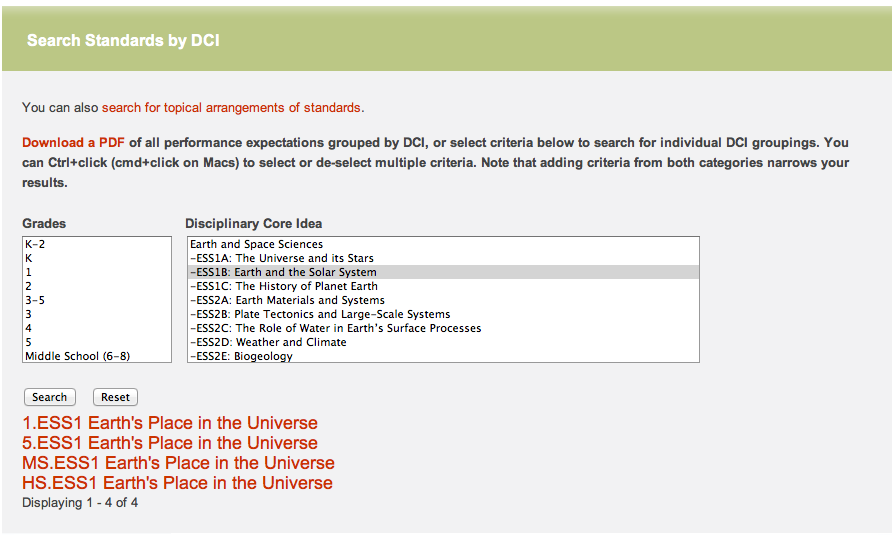The image size is (896, 535).
Task: Choose ESS2B: Plate Tectonics and Large-Scale Systems
Action: (x=443, y=314)
